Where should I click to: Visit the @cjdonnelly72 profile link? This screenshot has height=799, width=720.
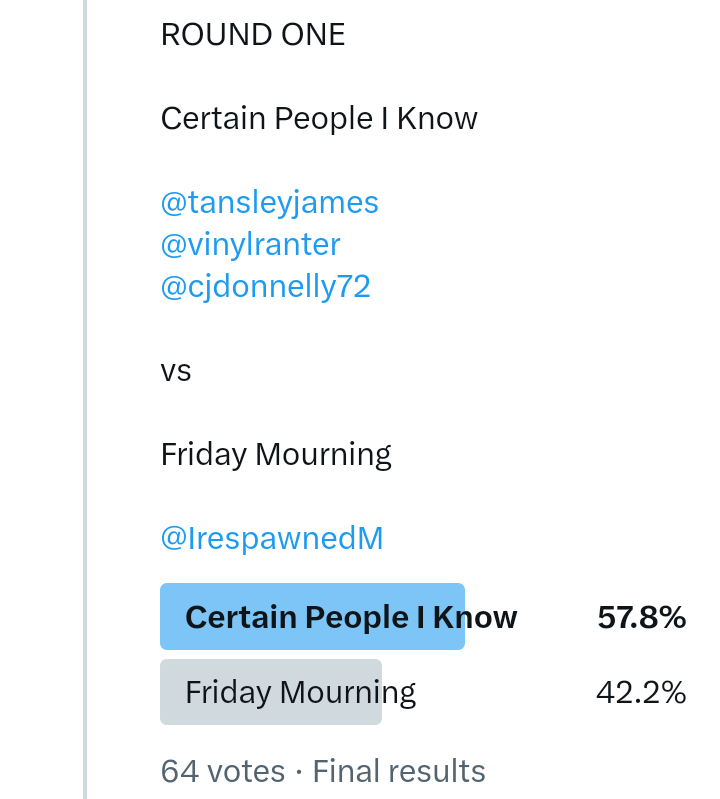(x=265, y=287)
